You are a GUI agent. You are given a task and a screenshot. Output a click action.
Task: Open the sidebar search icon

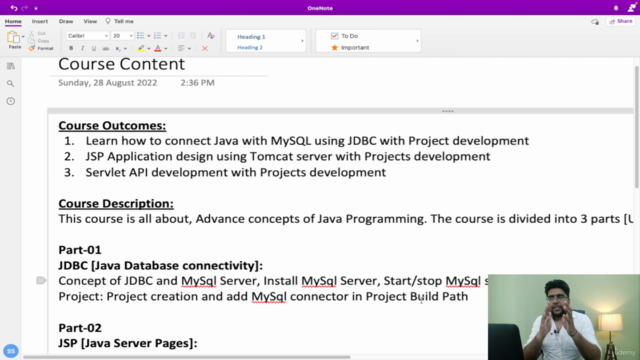tap(11, 84)
